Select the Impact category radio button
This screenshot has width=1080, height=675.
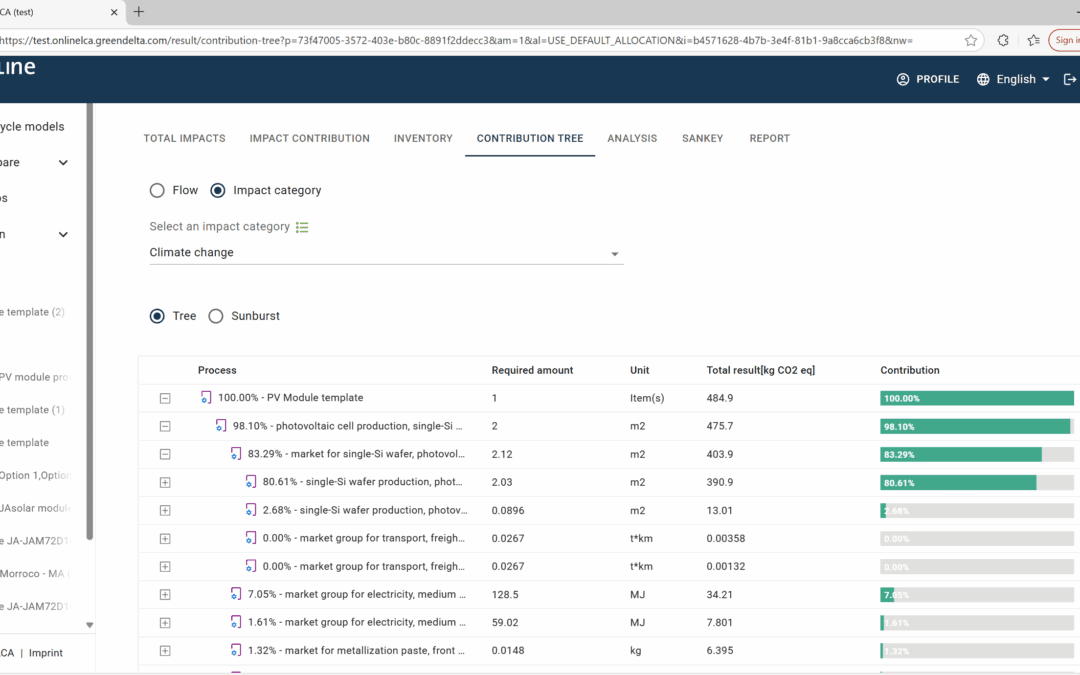[x=218, y=190]
